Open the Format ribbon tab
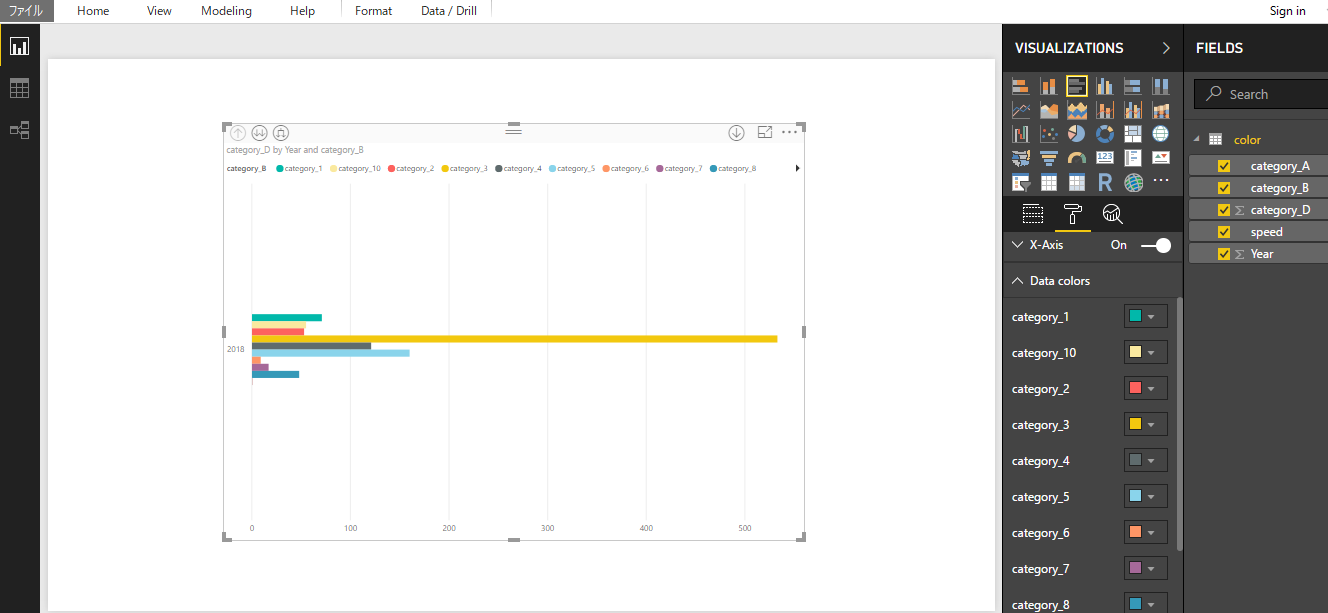 coord(373,11)
